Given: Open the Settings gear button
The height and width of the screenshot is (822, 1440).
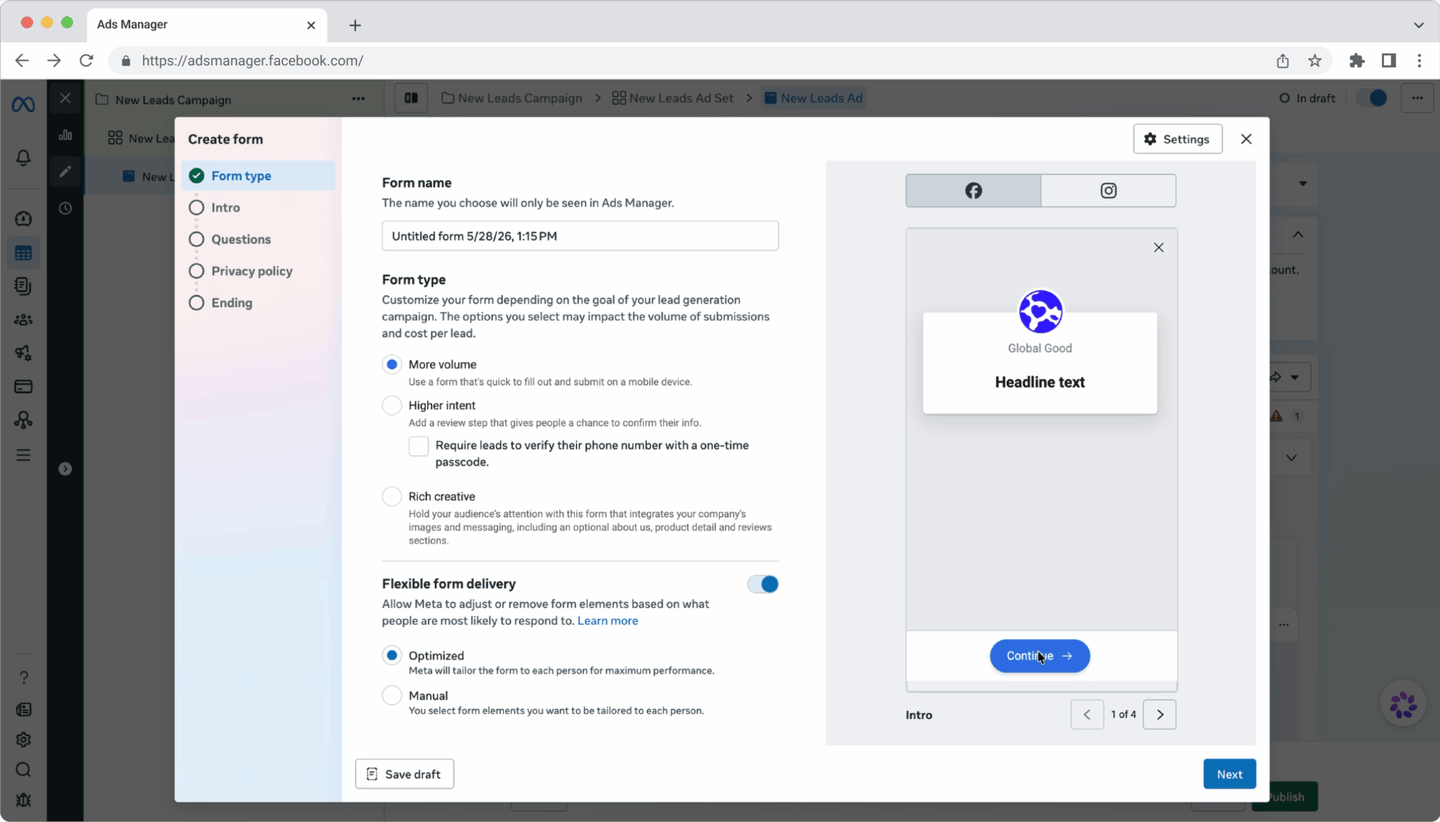Looking at the screenshot, I should coord(1177,139).
